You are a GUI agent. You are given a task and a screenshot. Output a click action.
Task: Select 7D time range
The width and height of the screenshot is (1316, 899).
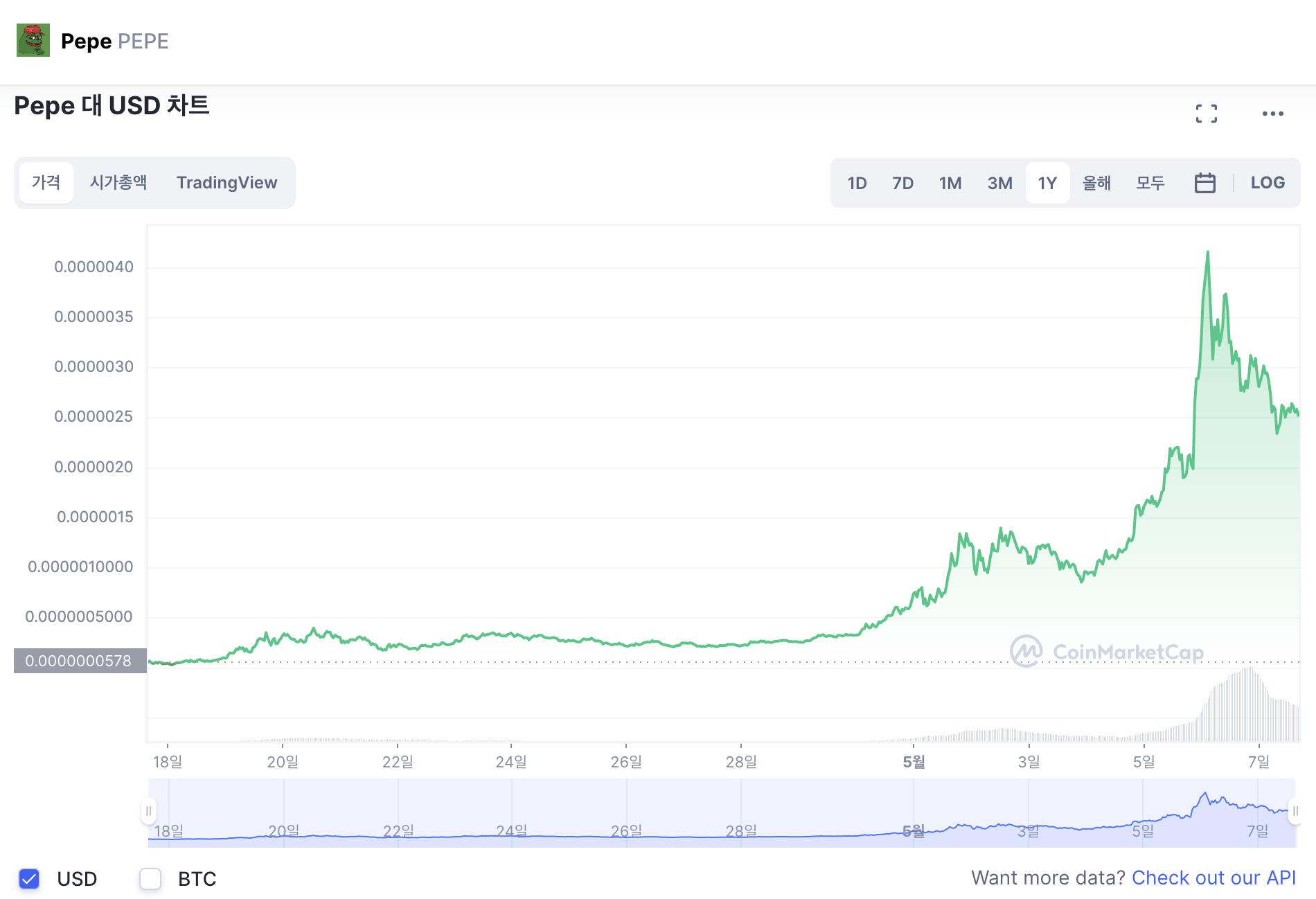(x=902, y=183)
